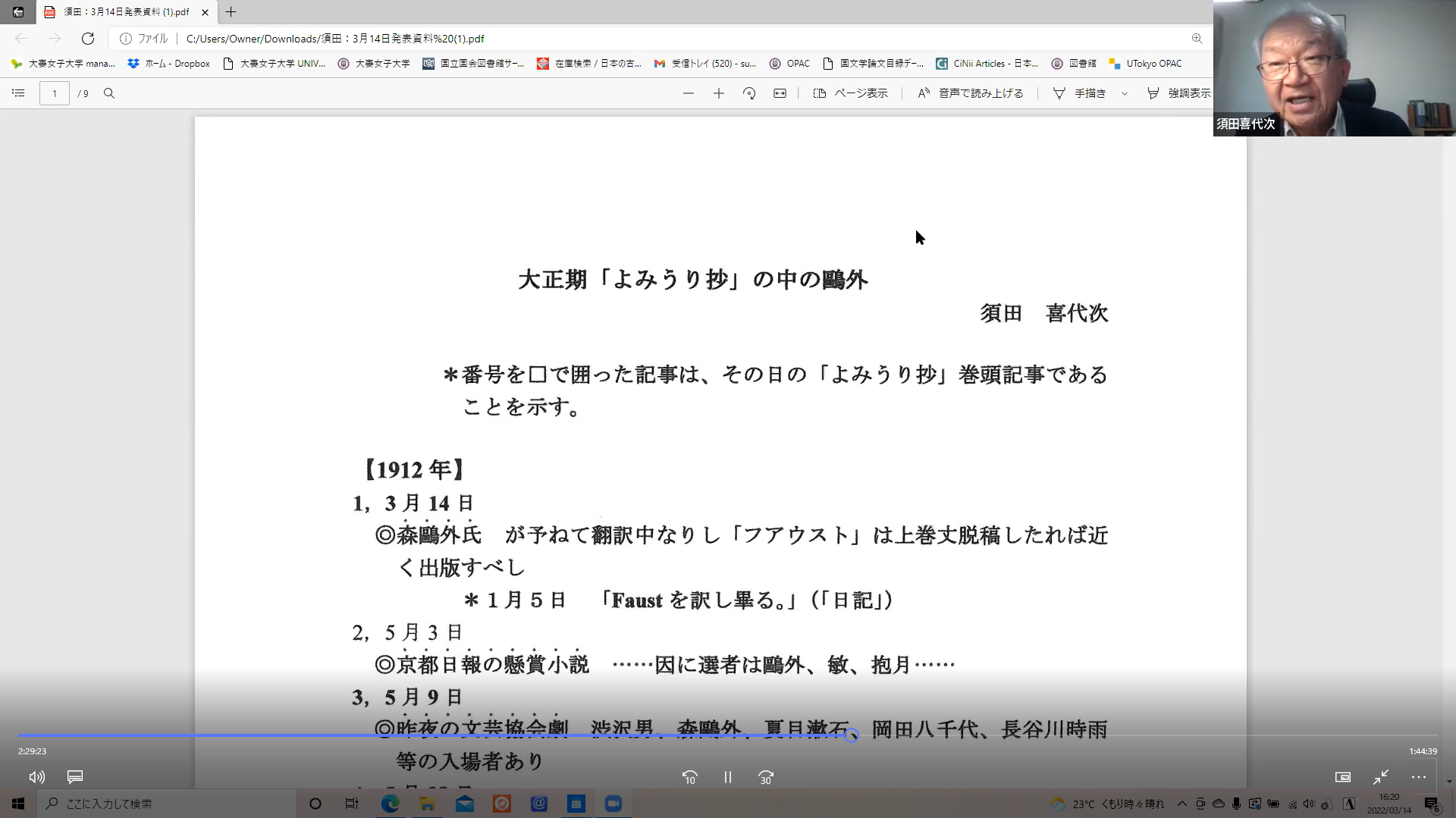Open the Cortana circle icon
The image size is (1456, 818).
click(x=315, y=804)
